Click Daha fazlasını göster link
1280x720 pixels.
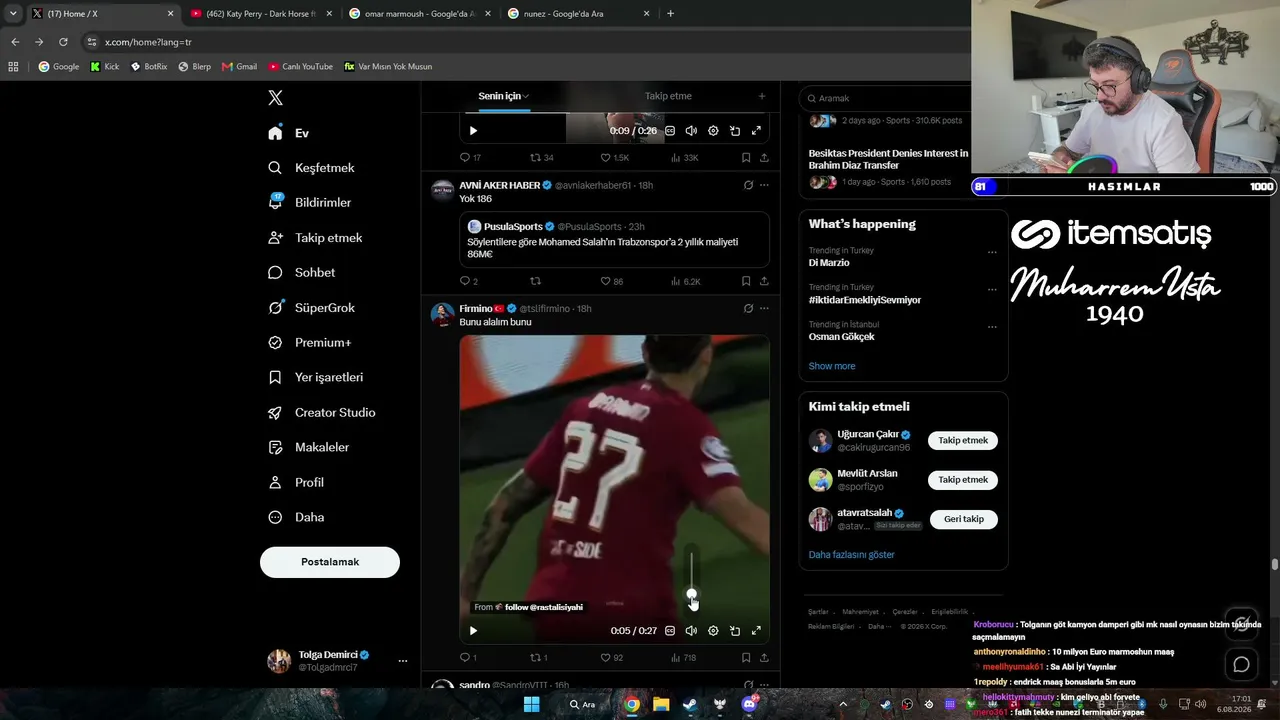(852, 555)
